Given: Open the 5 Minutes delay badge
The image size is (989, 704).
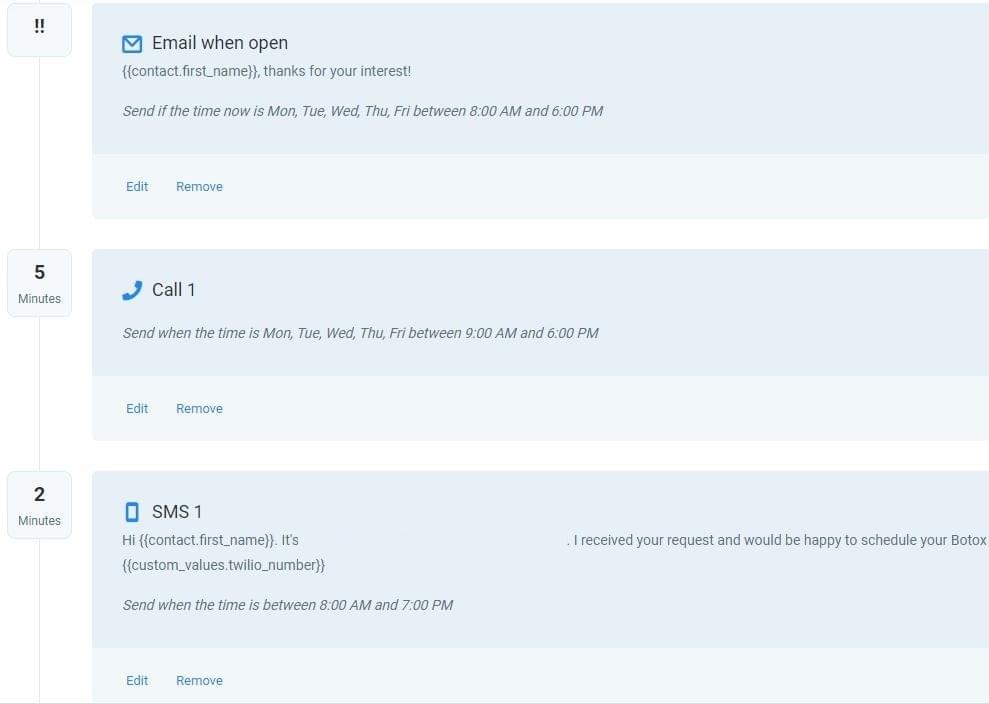Looking at the screenshot, I should (x=39, y=283).
